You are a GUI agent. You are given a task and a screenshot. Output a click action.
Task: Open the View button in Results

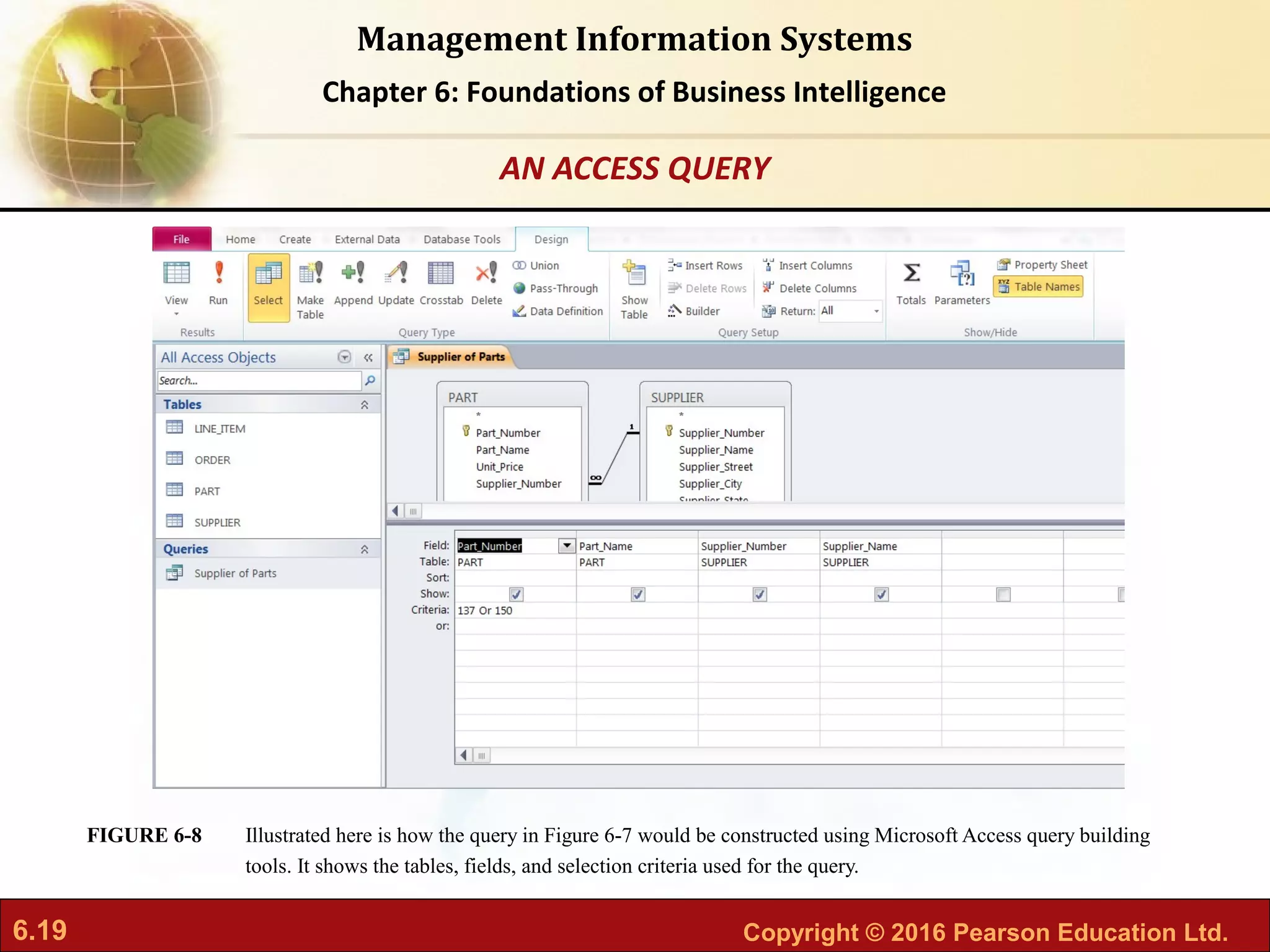[x=176, y=283]
